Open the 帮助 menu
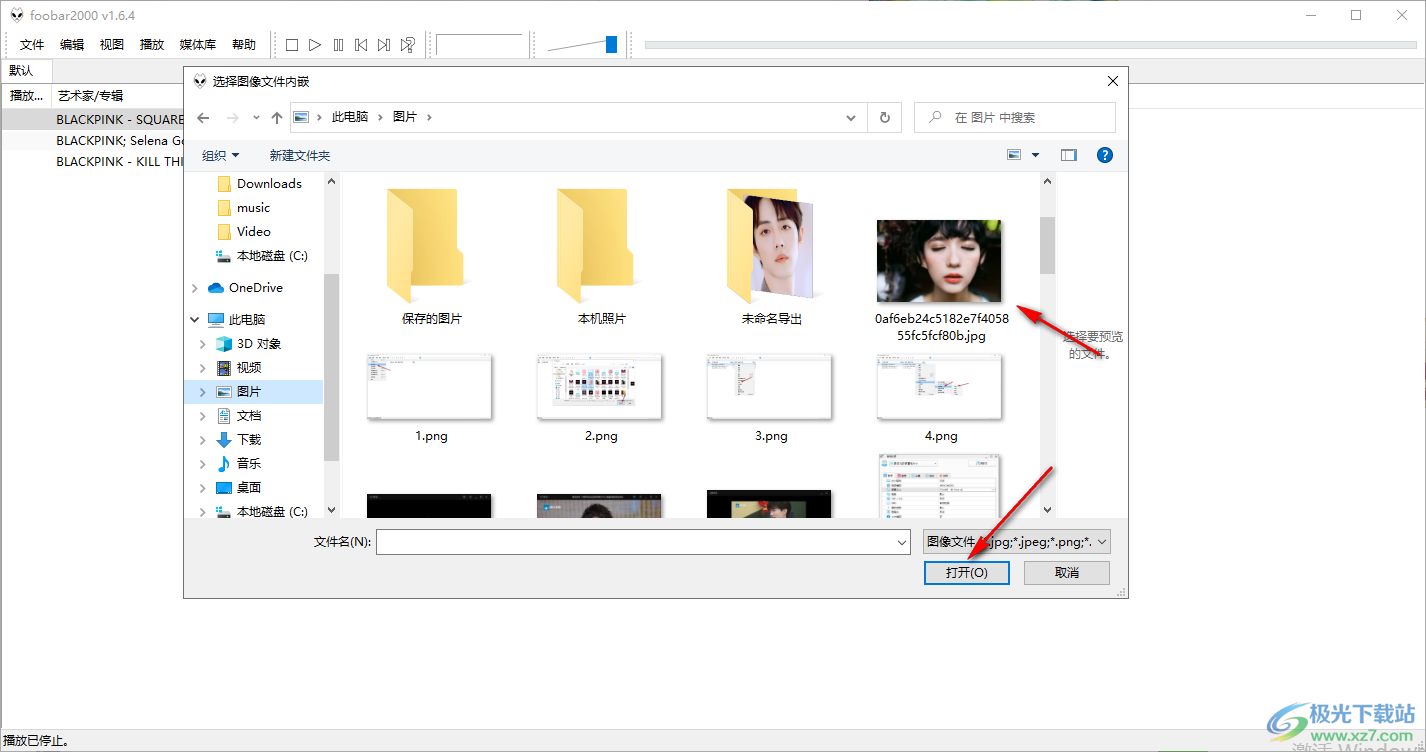Viewport: 1426px width, 752px height. (244, 45)
